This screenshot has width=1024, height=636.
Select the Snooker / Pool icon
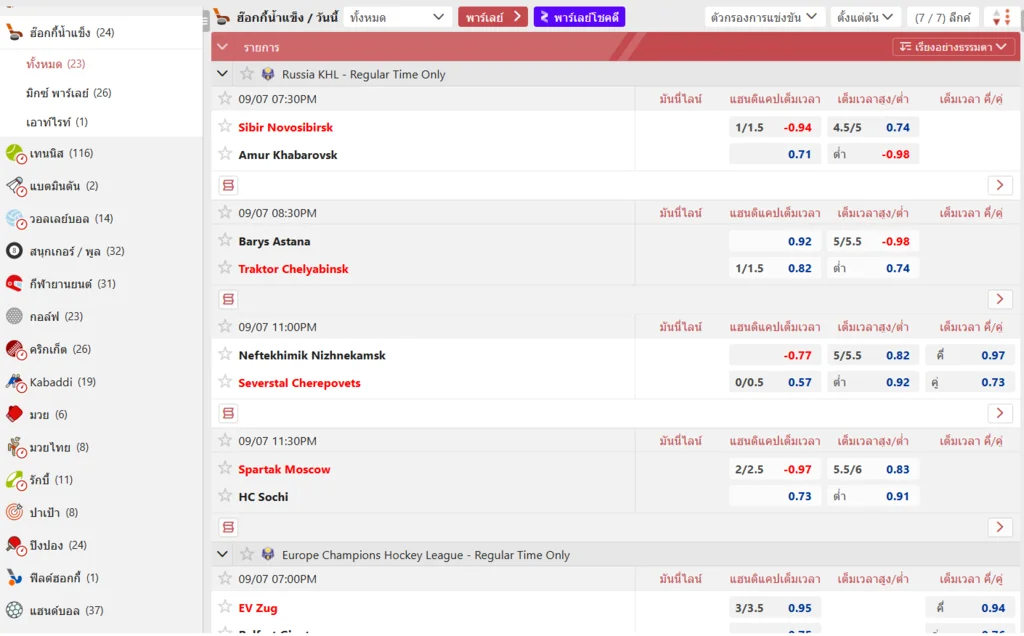(x=15, y=251)
